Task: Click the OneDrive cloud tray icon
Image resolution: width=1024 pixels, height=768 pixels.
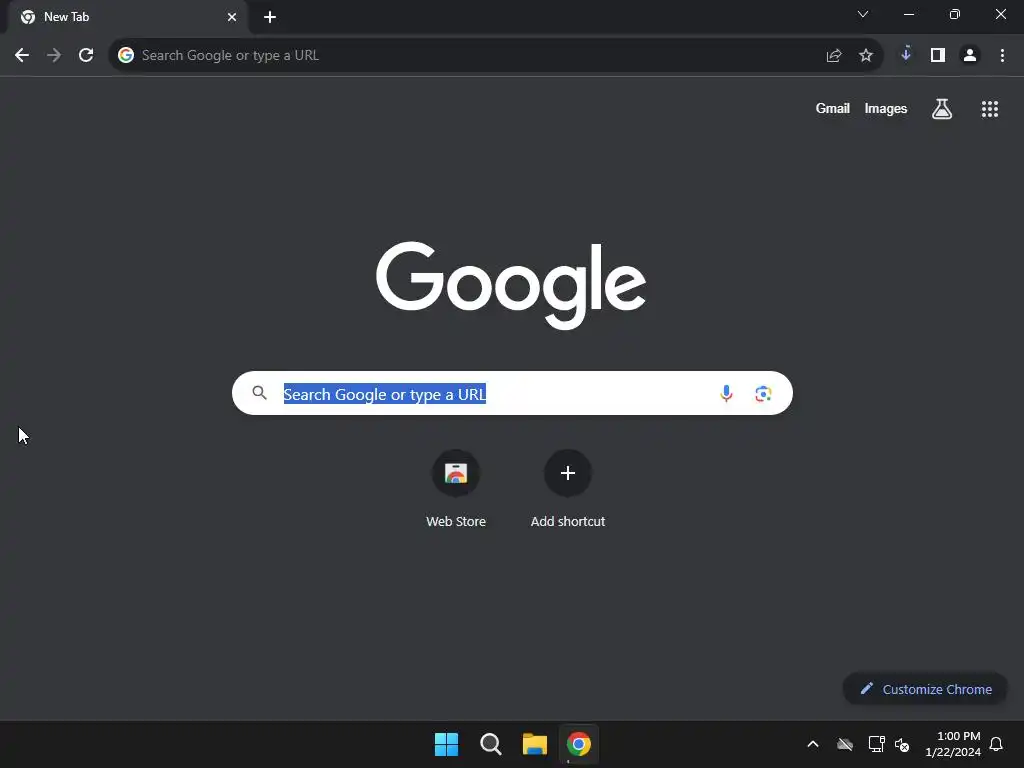Action: [845, 744]
